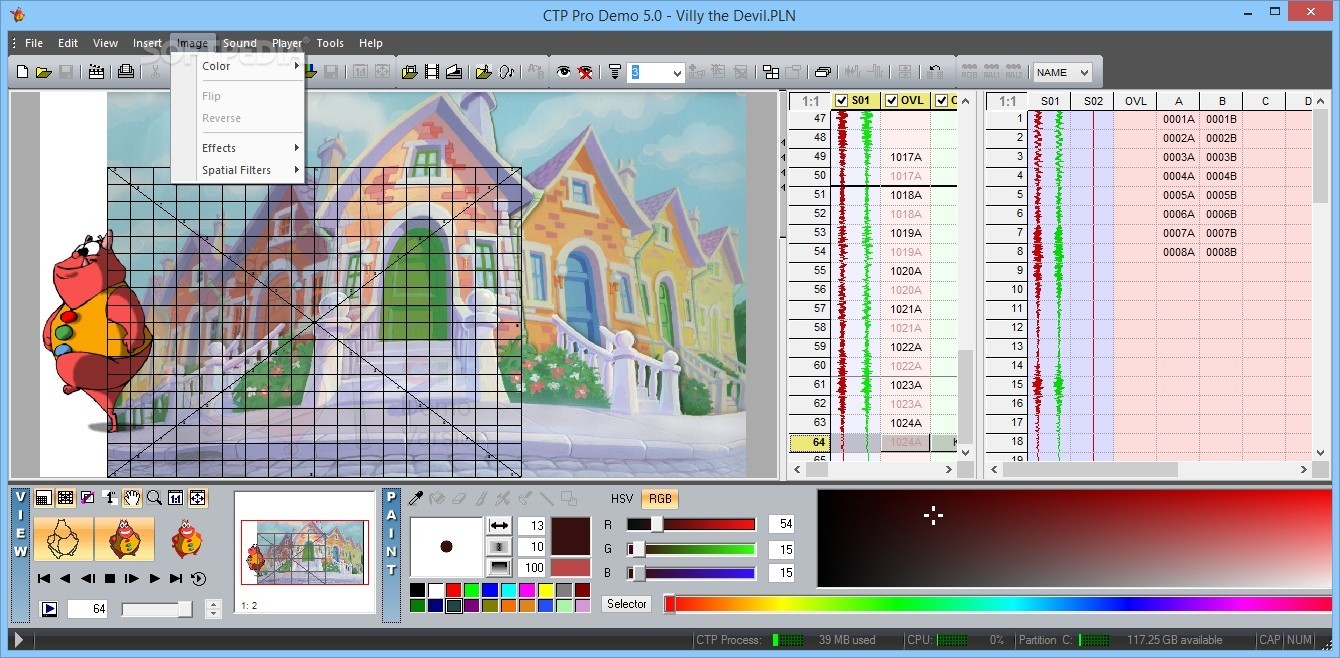Screen dimensions: 1340x658
Task: Toggle the eye visibility icon in toolbar
Action: point(563,72)
